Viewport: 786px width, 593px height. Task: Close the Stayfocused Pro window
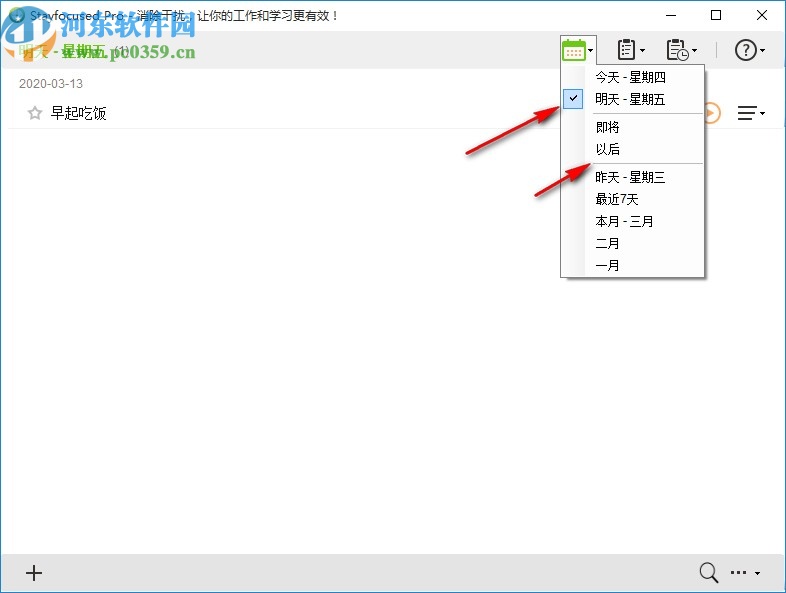click(762, 16)
